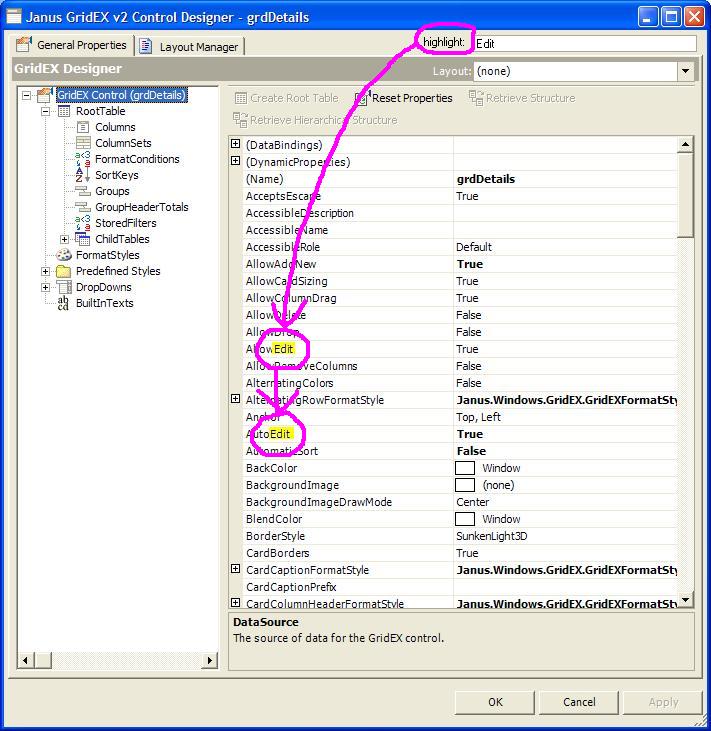Click the OK button
Screen dimensions: 711x731
(x=495, y=702)
